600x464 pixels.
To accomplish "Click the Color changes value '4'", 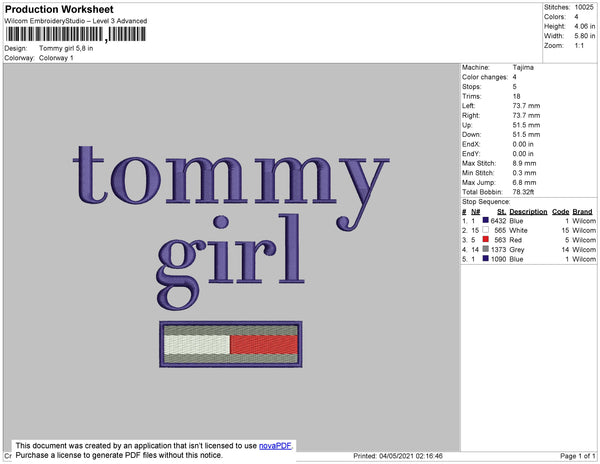I will 514,77.
